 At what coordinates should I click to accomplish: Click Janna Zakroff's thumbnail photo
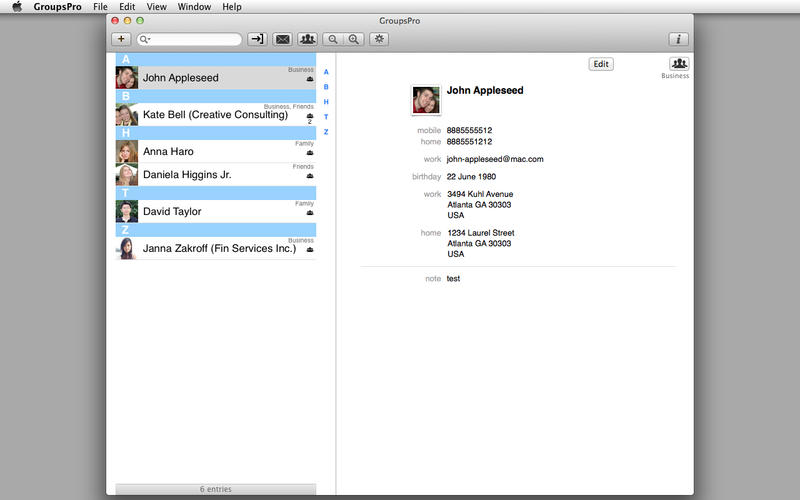(127, 248)
